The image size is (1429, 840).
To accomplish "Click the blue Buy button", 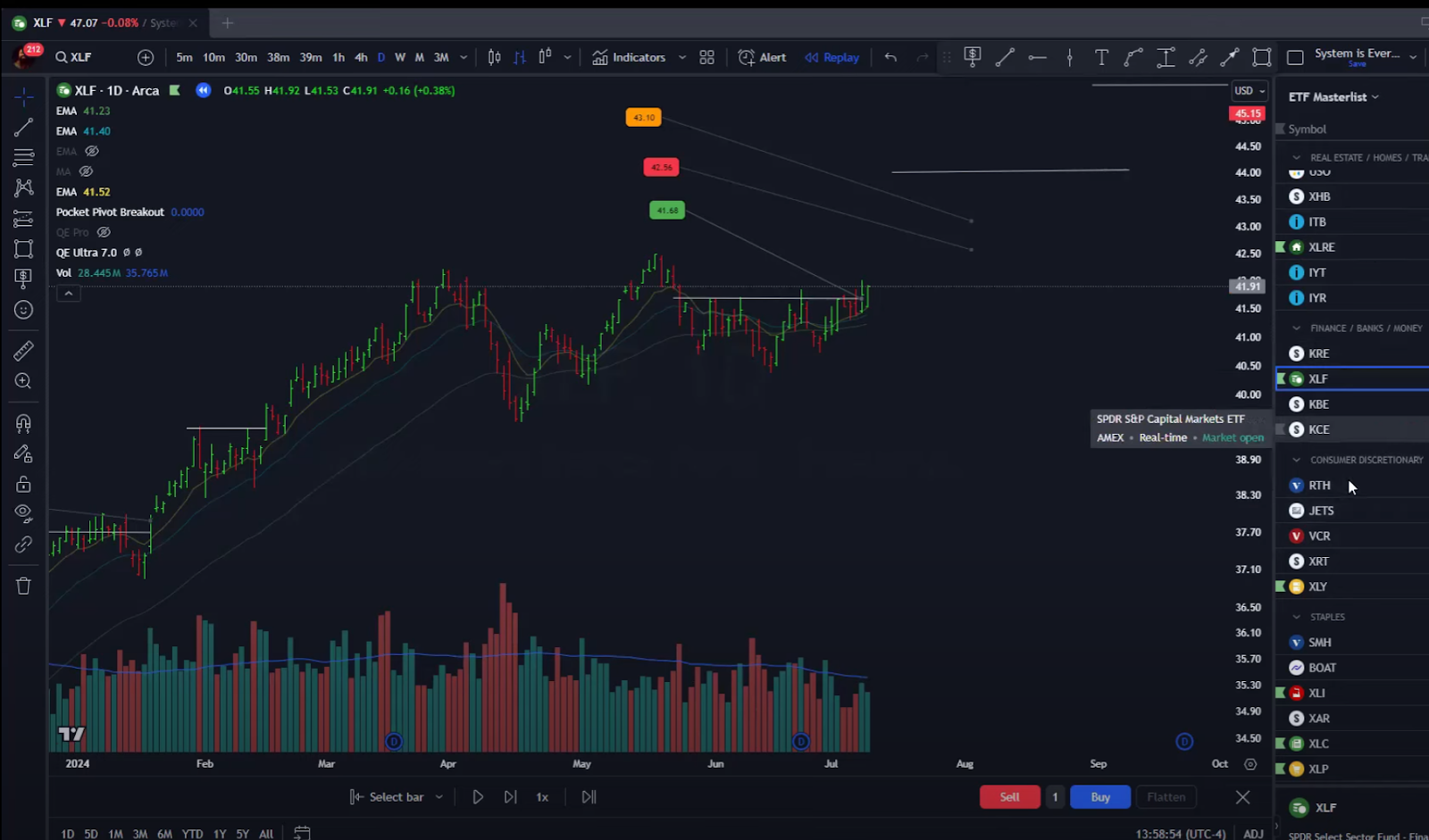I will click(1100, 797).
